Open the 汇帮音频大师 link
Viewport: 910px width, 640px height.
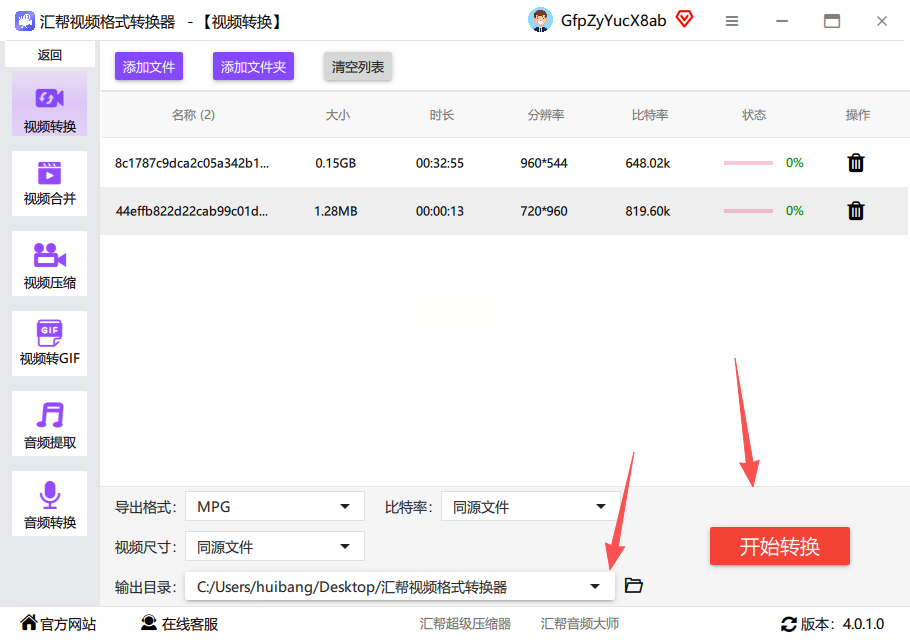pyautogui.click(x=580, y=624)
